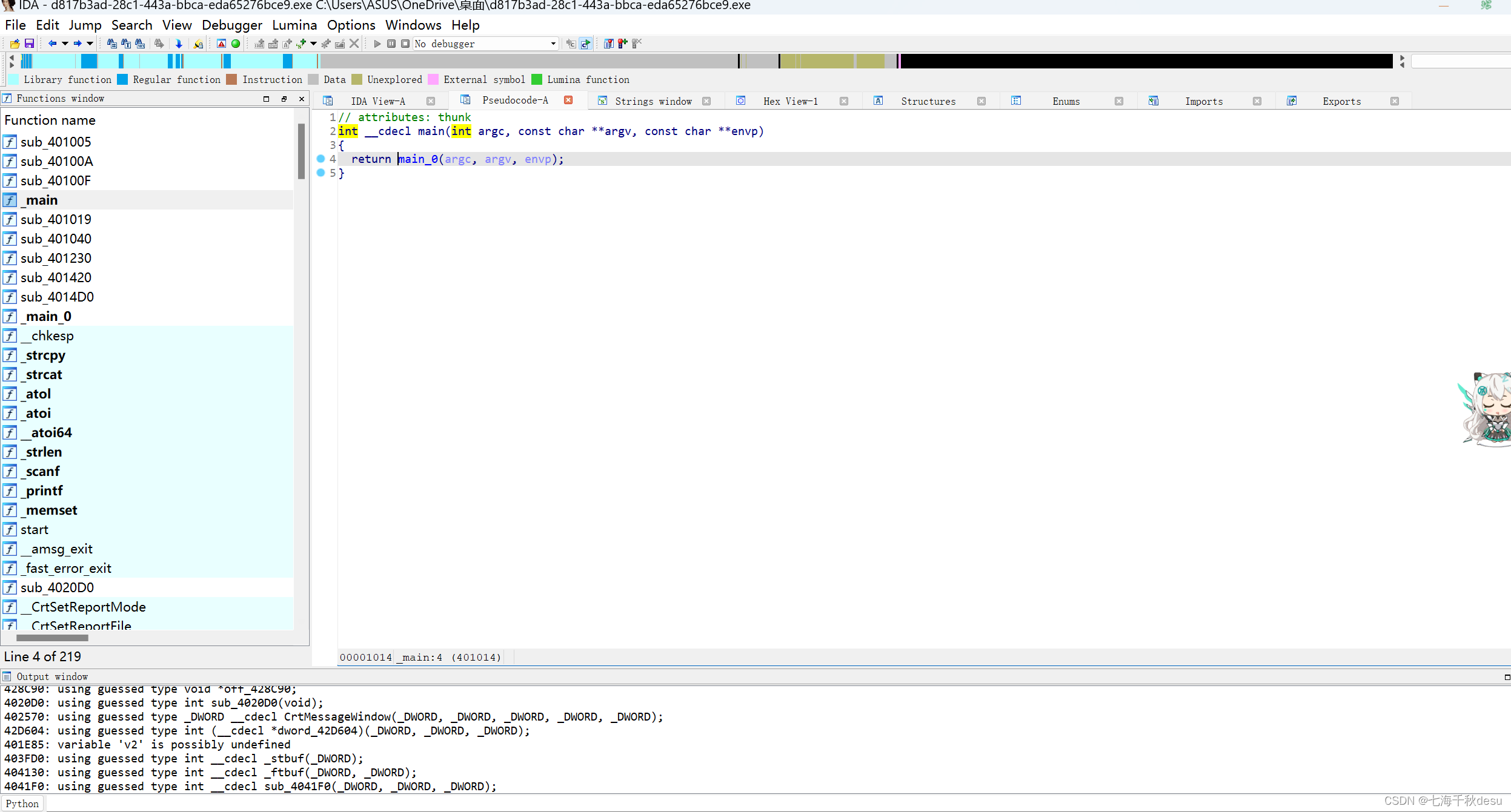Toggle the Functions window docked state icon

pyautogui.click(x=284, y=98)
